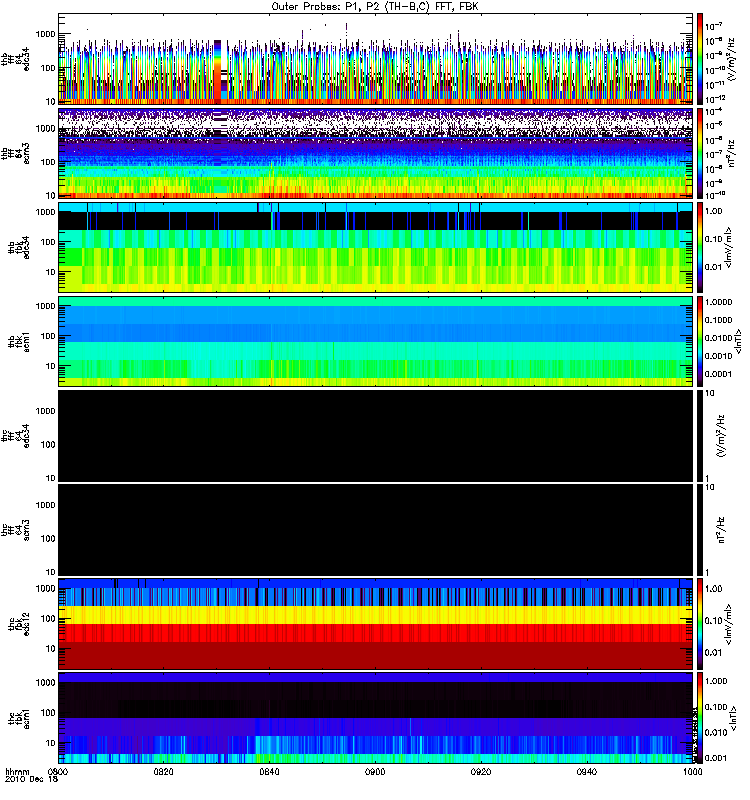This screenshot has height=800, width=750.
Task: Click the nT²/Hz color bar of scm3 panel
Action: point(700,153)
